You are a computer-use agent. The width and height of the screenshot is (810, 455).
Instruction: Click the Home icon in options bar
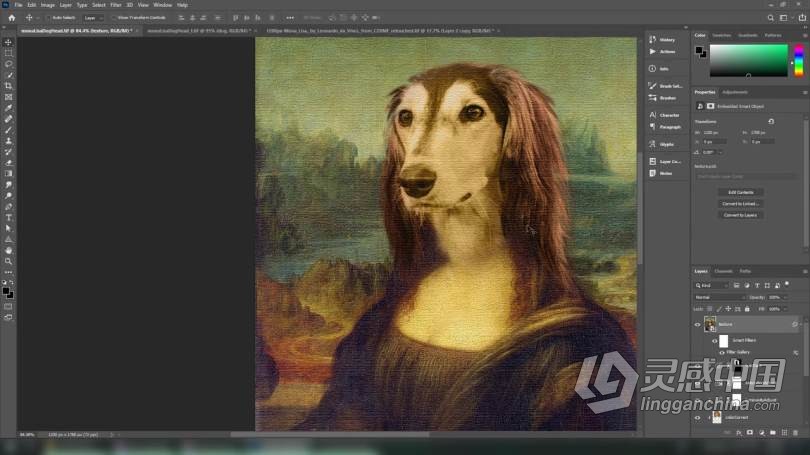(11, 18)
